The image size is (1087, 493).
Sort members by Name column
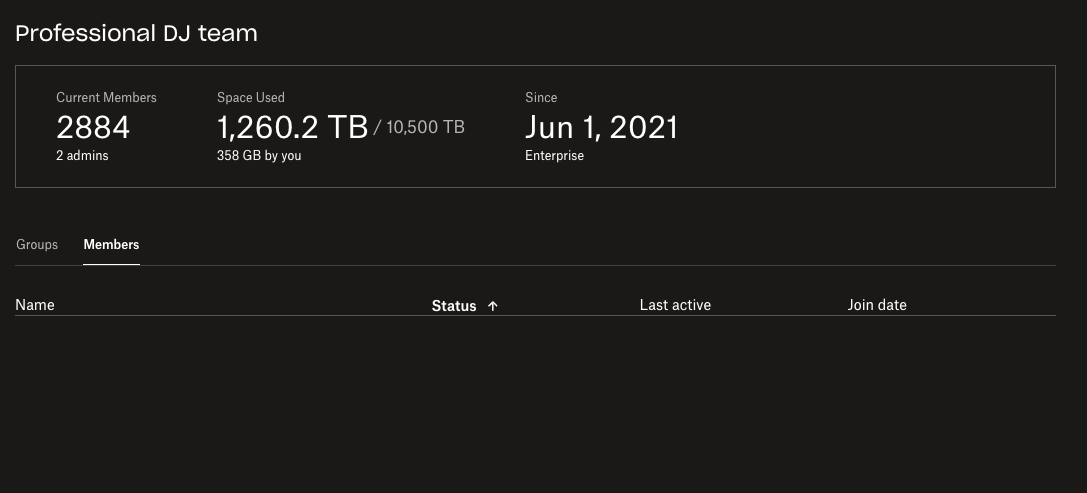click(35, 305)
